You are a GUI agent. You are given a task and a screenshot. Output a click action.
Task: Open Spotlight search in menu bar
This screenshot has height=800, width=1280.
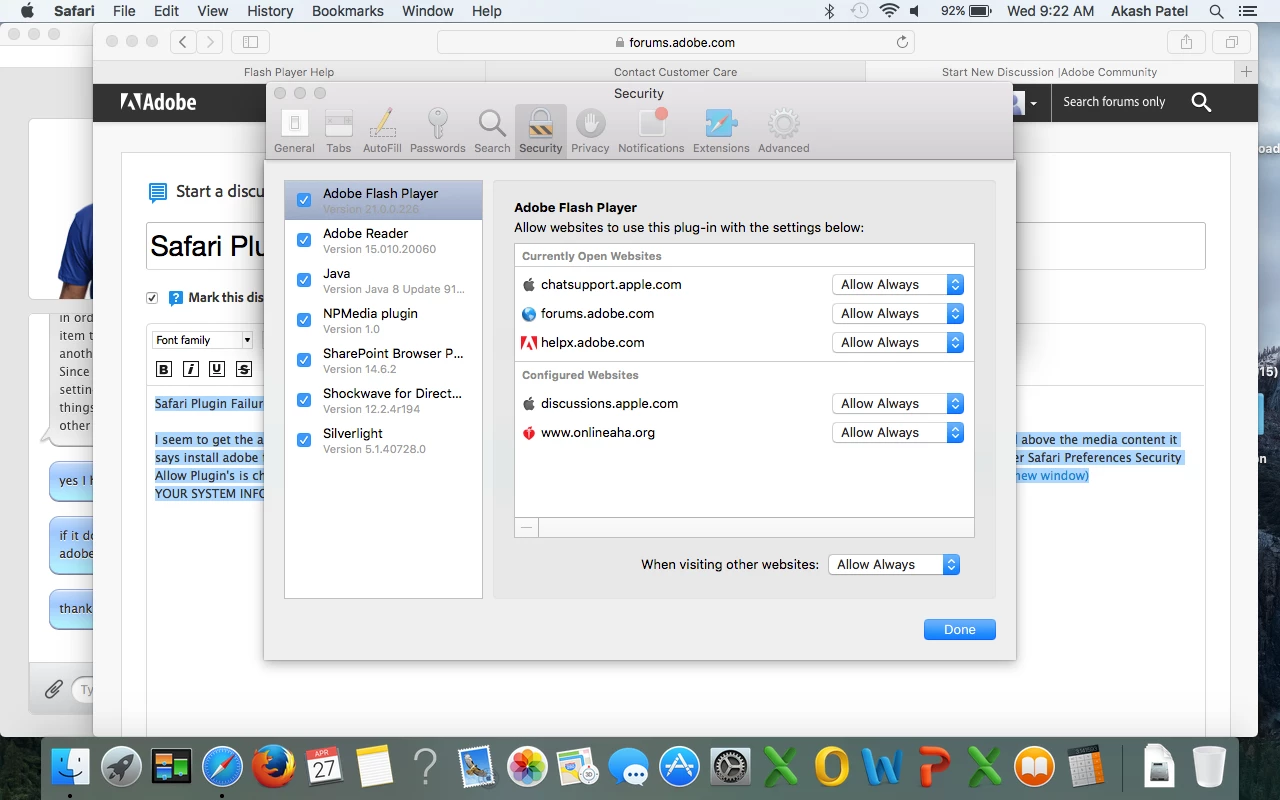(1216, 11)
